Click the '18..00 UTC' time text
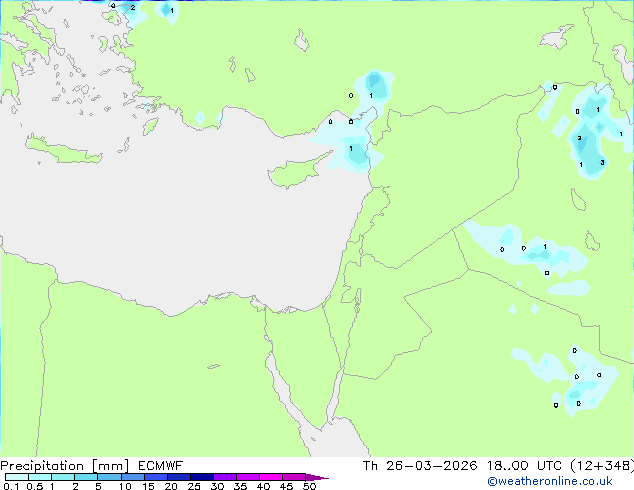The width and height of the screenshot is (634, 490). pyautogui.click(x=524, y=466)
